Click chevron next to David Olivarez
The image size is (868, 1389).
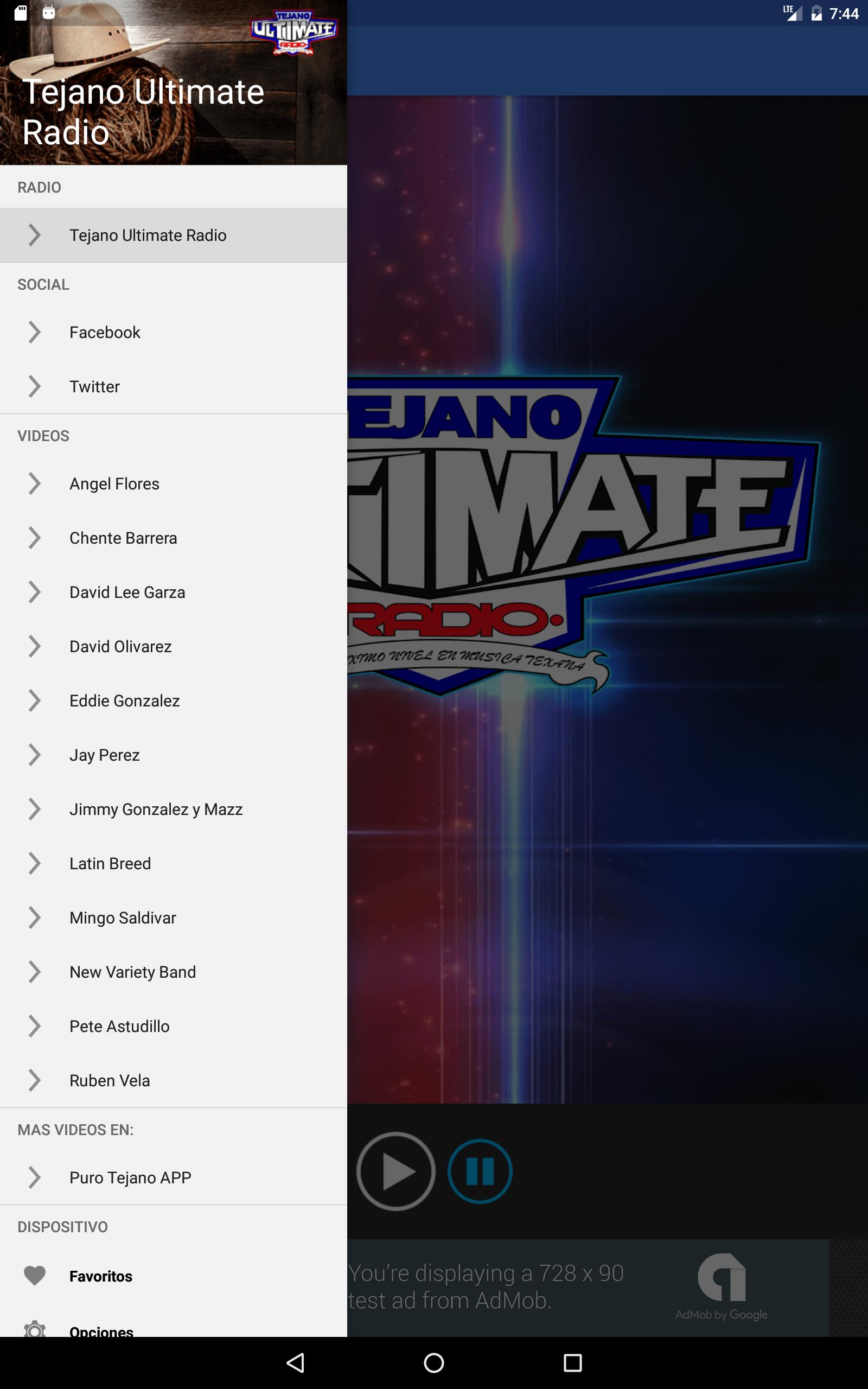click(x=34, y=646)
